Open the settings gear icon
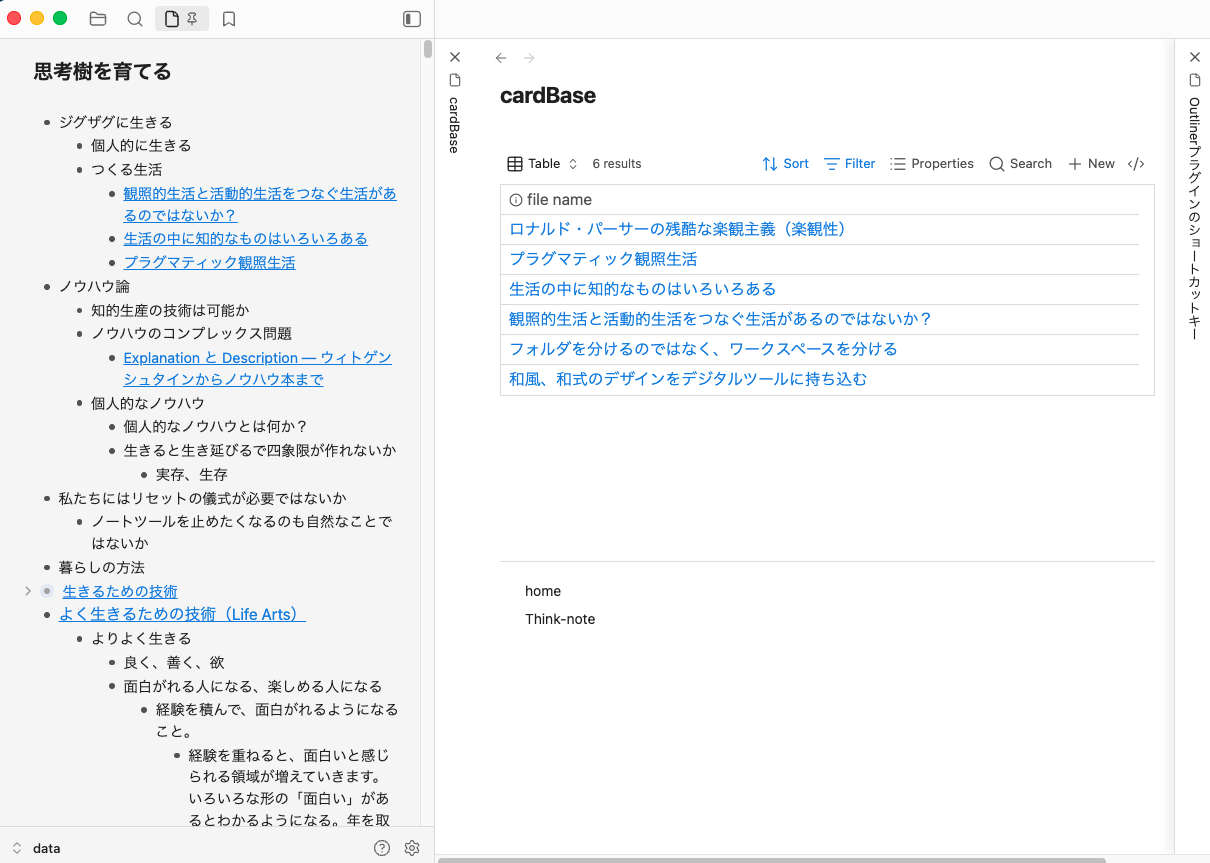 412,848
